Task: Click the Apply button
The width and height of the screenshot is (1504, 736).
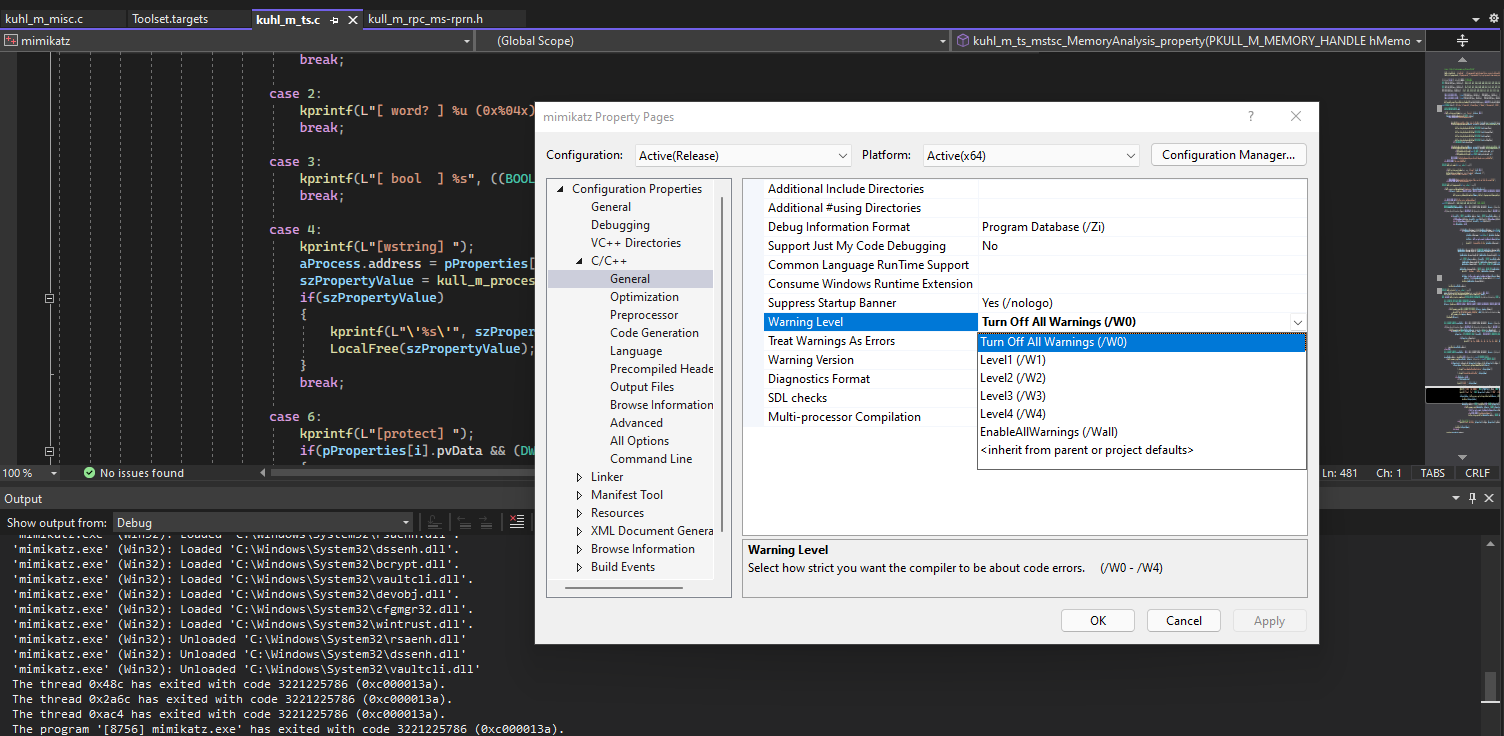Action: [x=1270, y=621]
